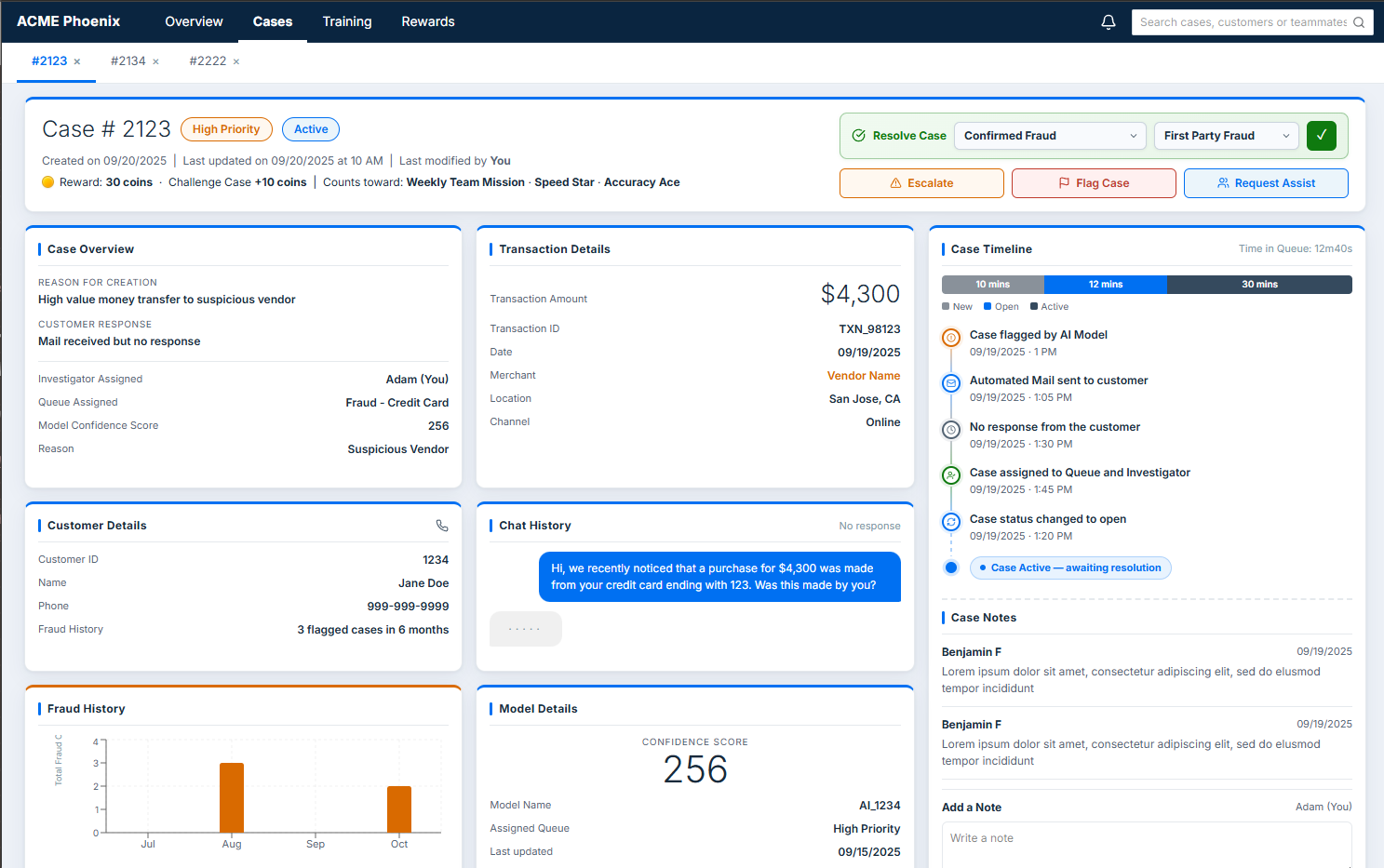Click the Escalate button

pyautogui.click(x=921, y=183)
